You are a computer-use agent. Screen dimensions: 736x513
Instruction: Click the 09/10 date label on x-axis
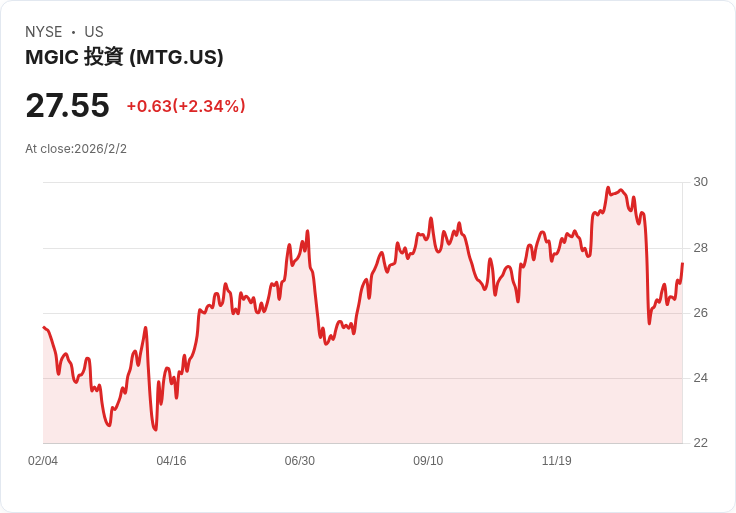[x=428, y=461]
